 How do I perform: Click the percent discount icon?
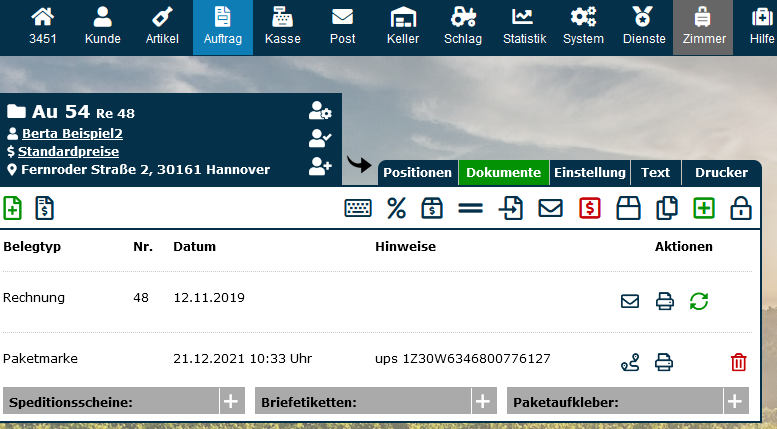click(397, 208)
